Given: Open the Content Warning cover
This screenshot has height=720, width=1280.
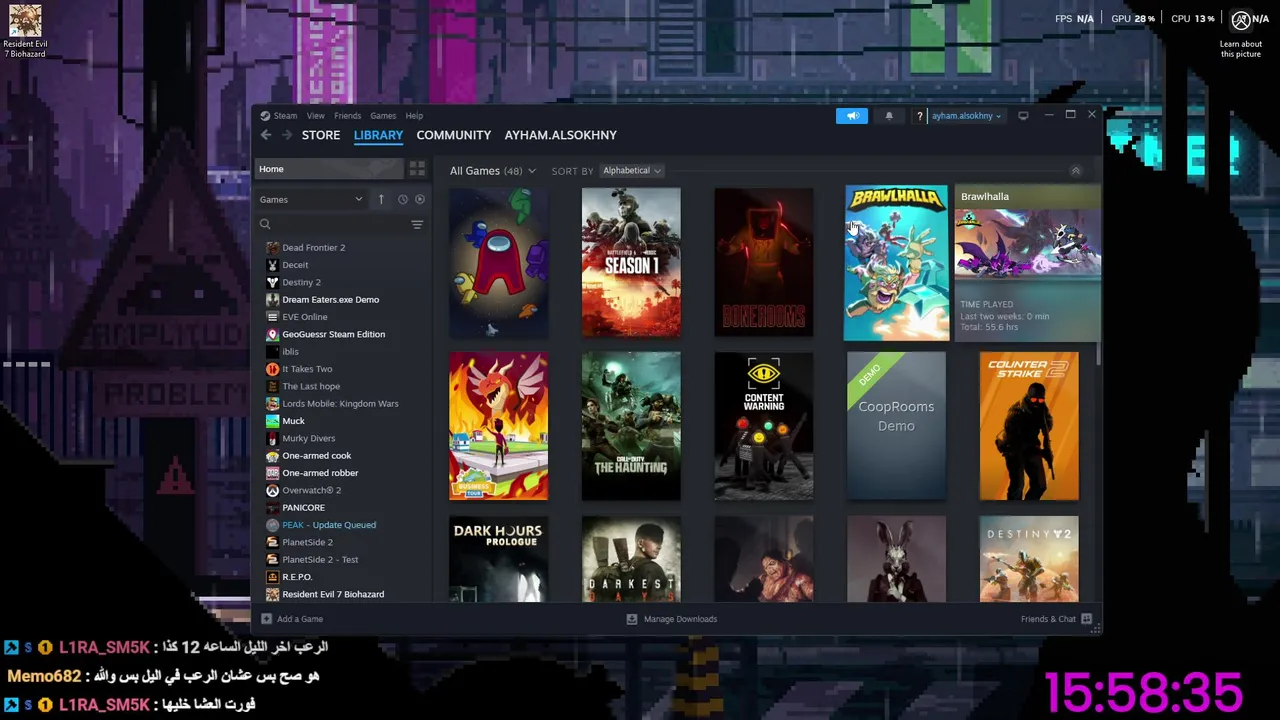Looking at the screenshot, I should (764, 426).
